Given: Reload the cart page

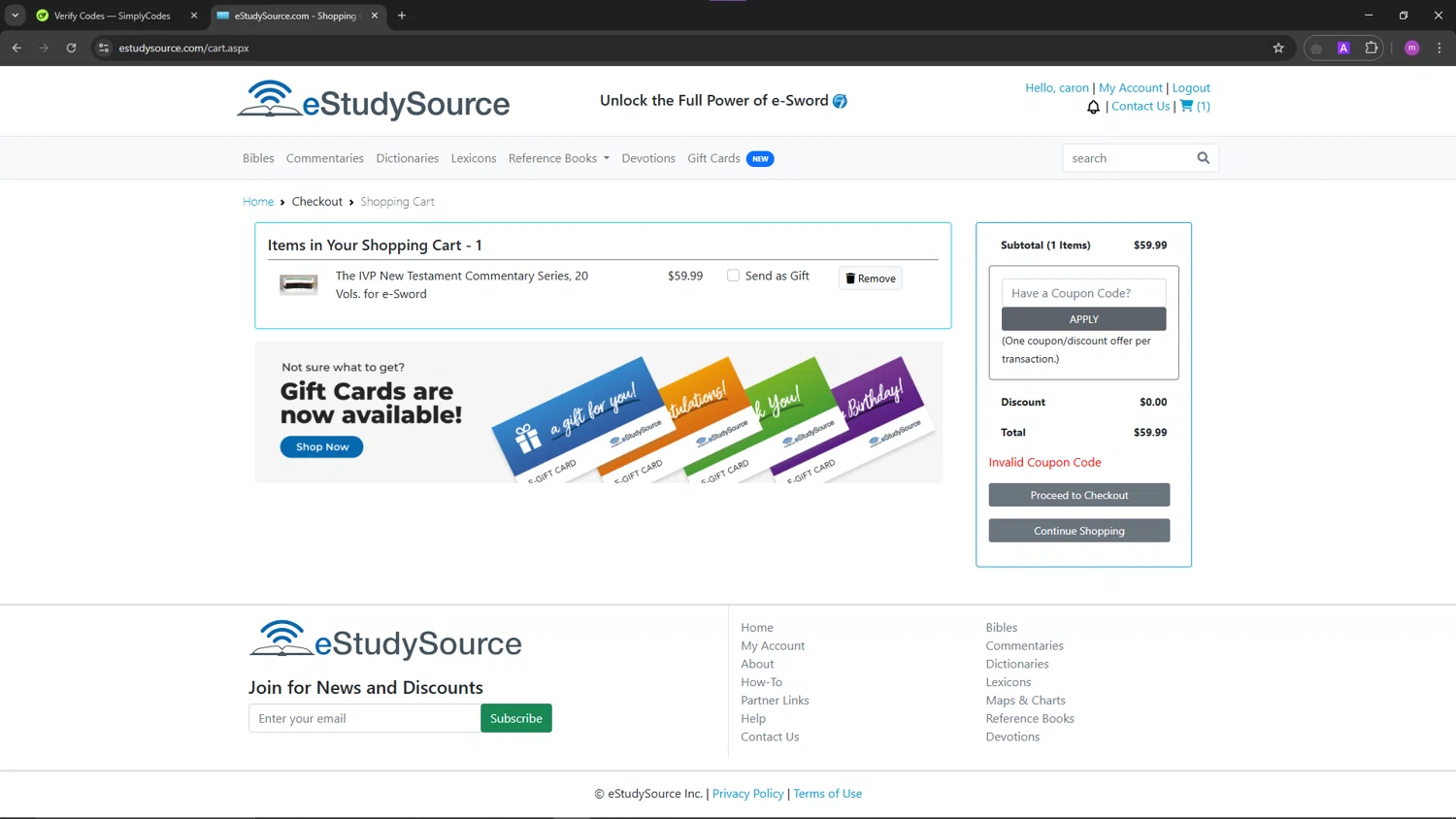Looking at the screenshot, I should (71, 48).
